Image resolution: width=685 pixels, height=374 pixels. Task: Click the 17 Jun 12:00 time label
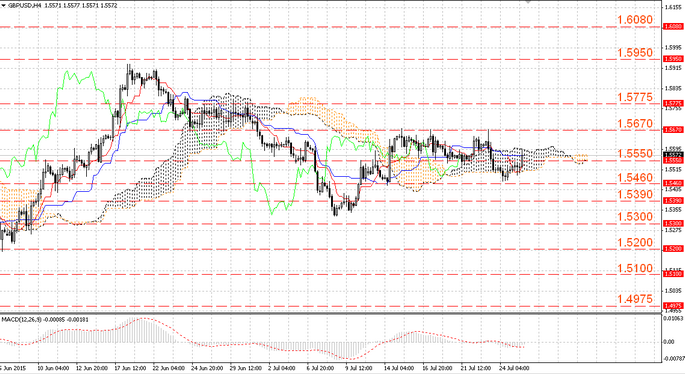[130, 368]
